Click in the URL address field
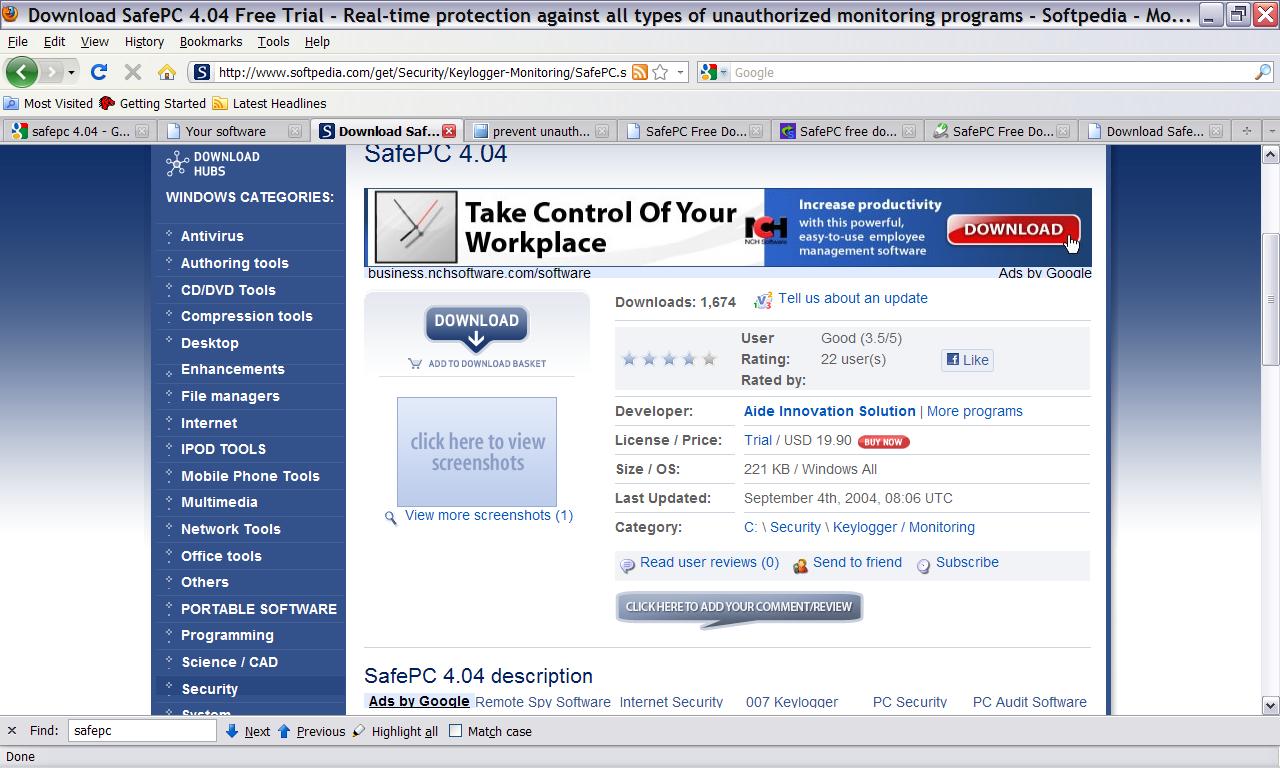 coord(422,72)
